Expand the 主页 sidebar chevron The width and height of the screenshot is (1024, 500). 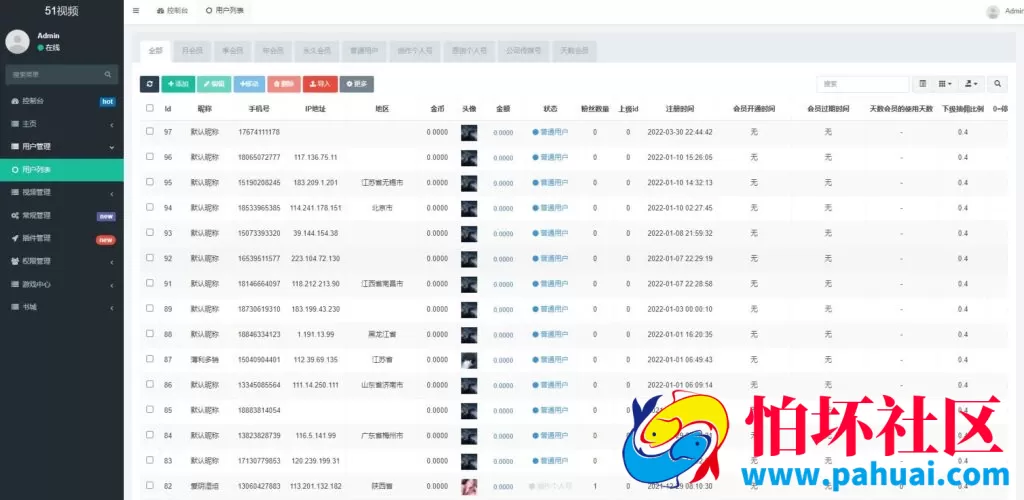[x=112, y=124]
